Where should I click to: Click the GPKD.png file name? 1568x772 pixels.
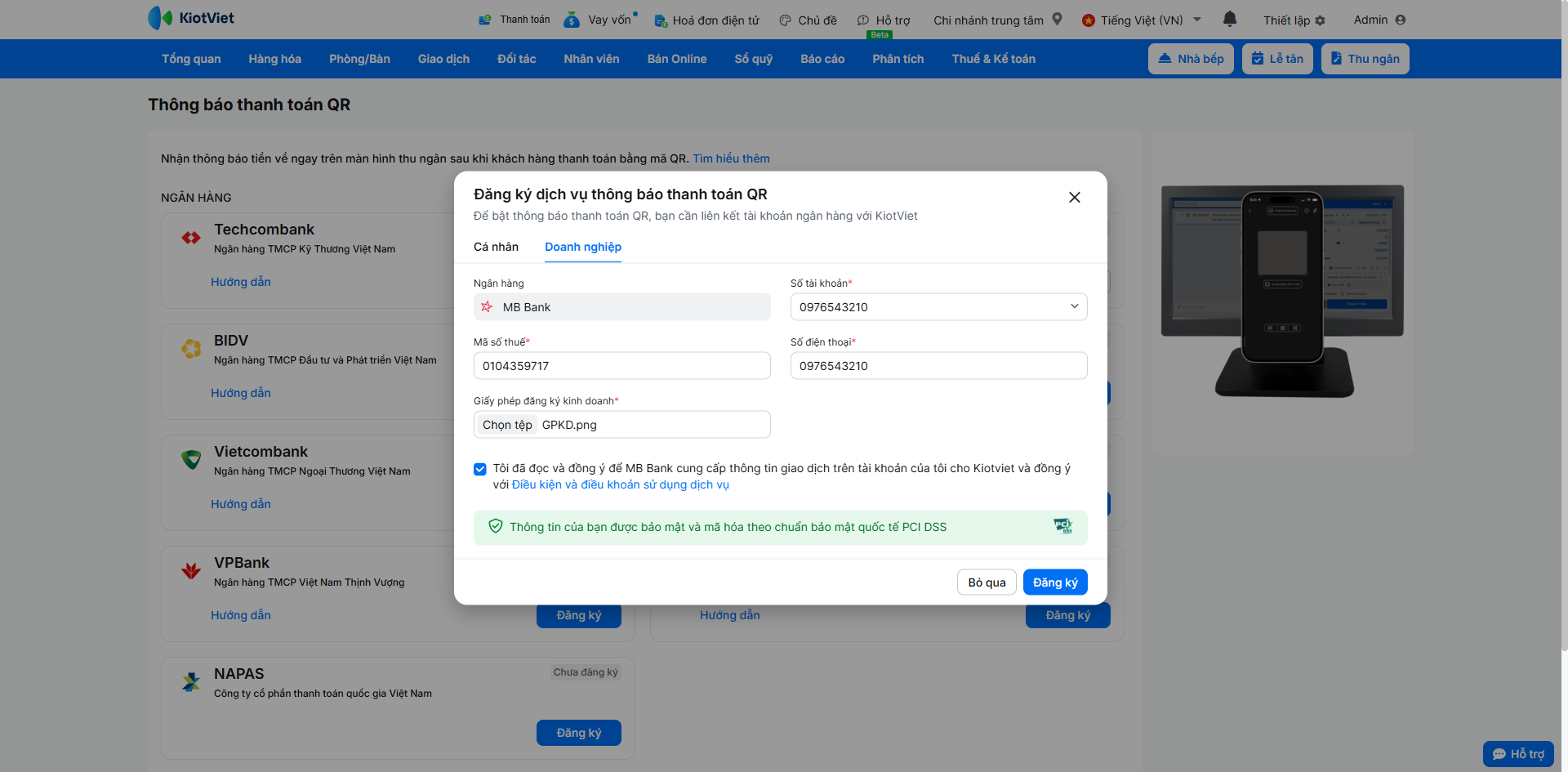coord(569,425)
